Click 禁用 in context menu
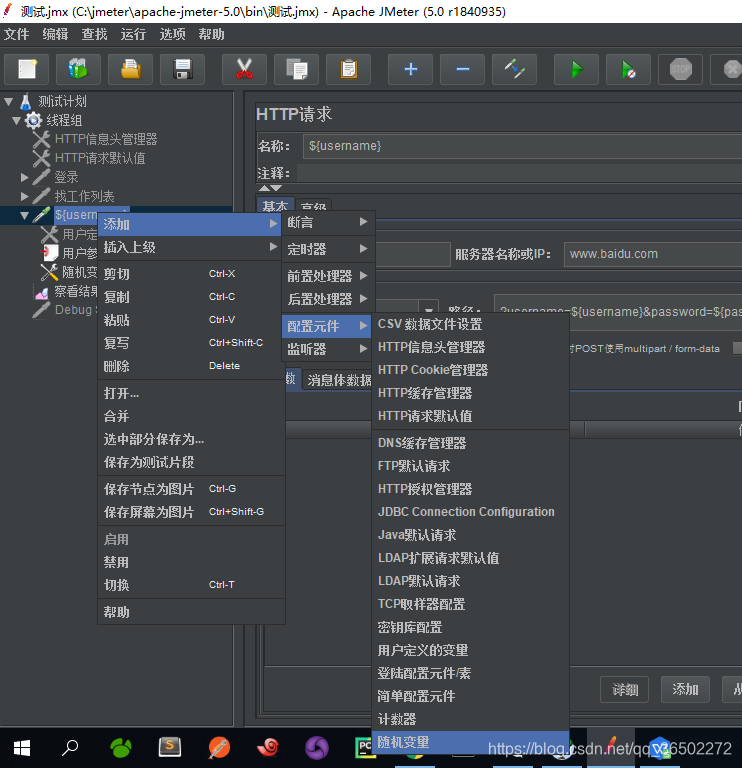 [x=191, y=562]
